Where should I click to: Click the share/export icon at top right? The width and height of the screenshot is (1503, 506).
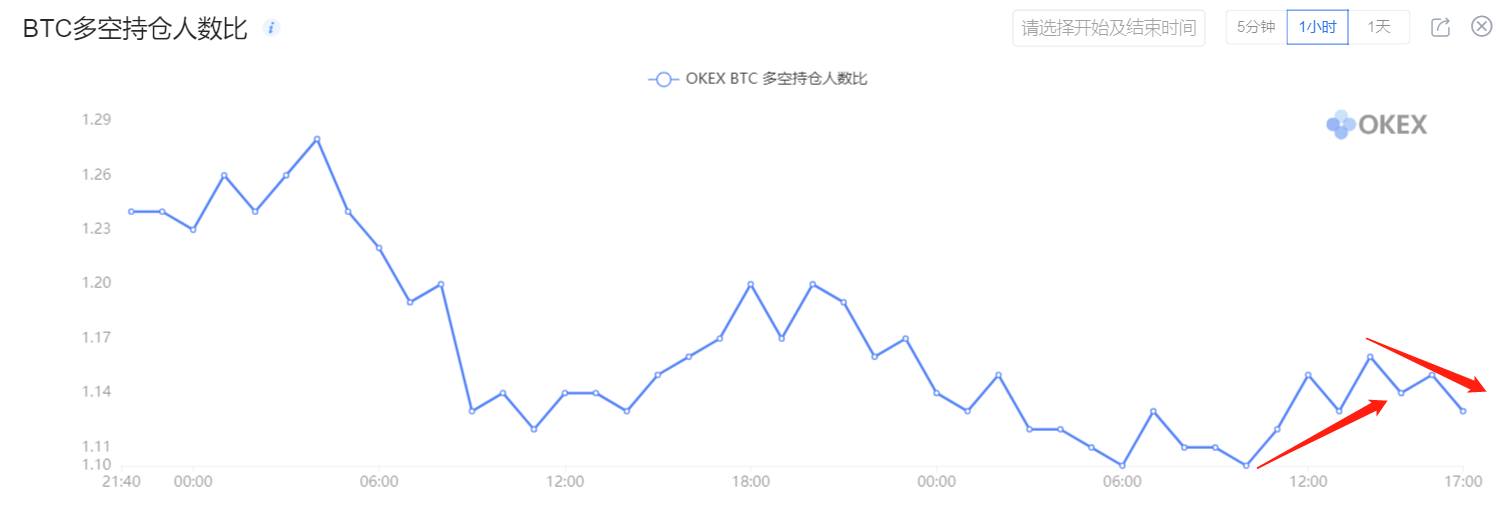[x=1440, y=27]
